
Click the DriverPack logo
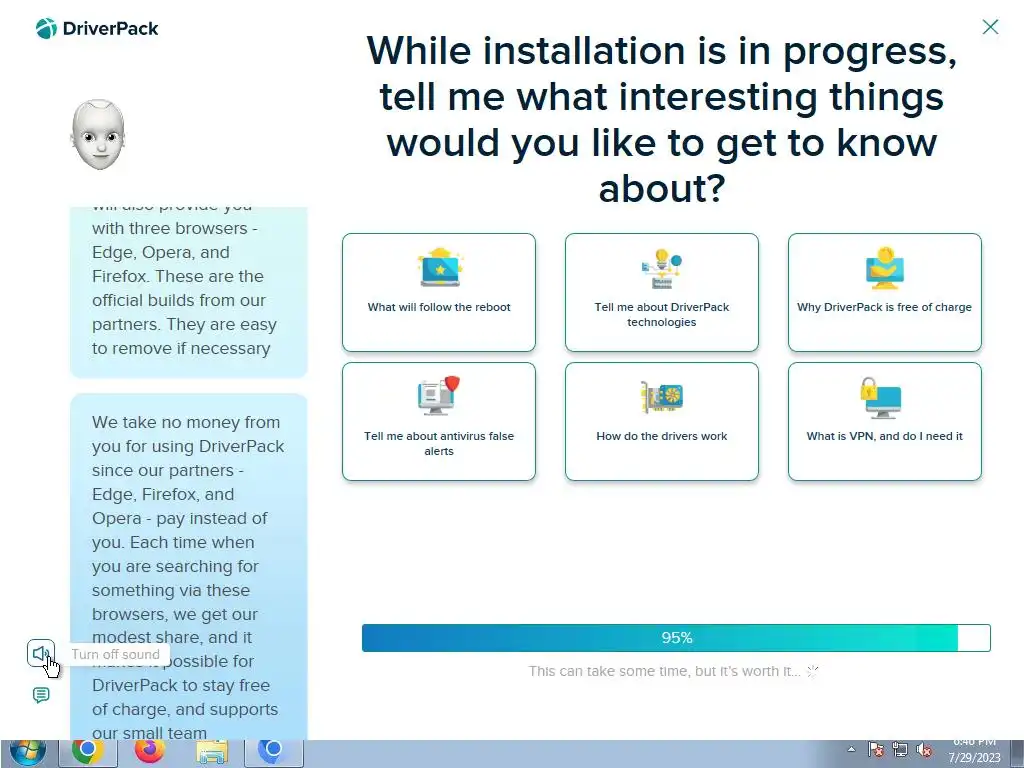click(x=97, y=29)
